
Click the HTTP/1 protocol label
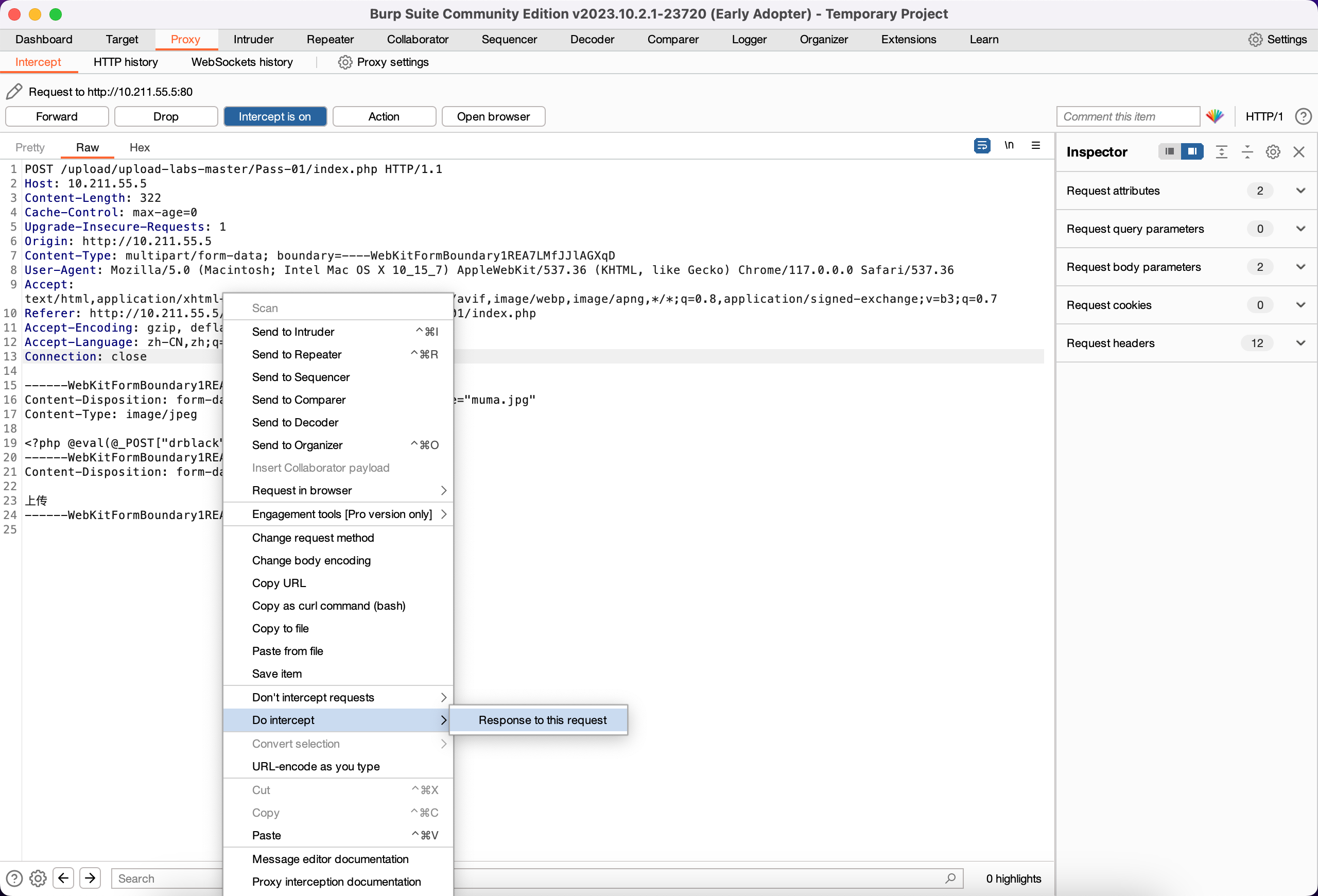click(x=1263, y=116)
